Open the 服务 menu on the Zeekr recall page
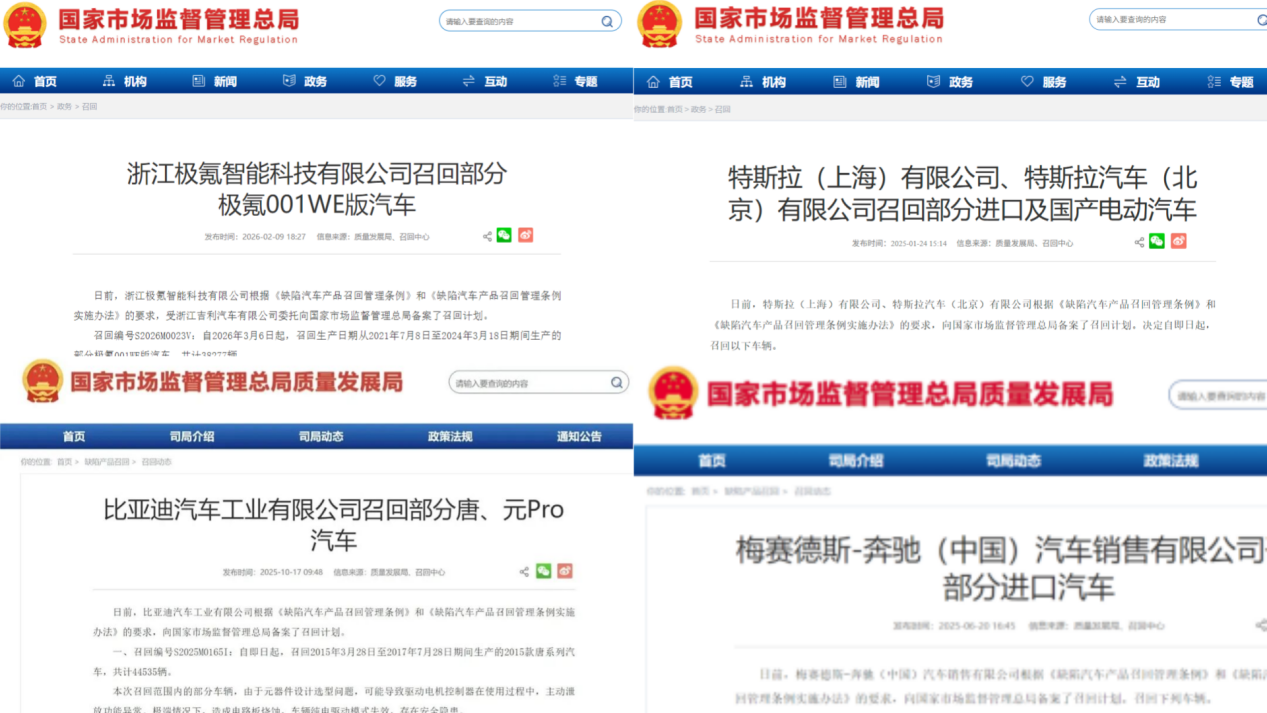The width and height of the screenshot is (1267, 713). (395, 81)
